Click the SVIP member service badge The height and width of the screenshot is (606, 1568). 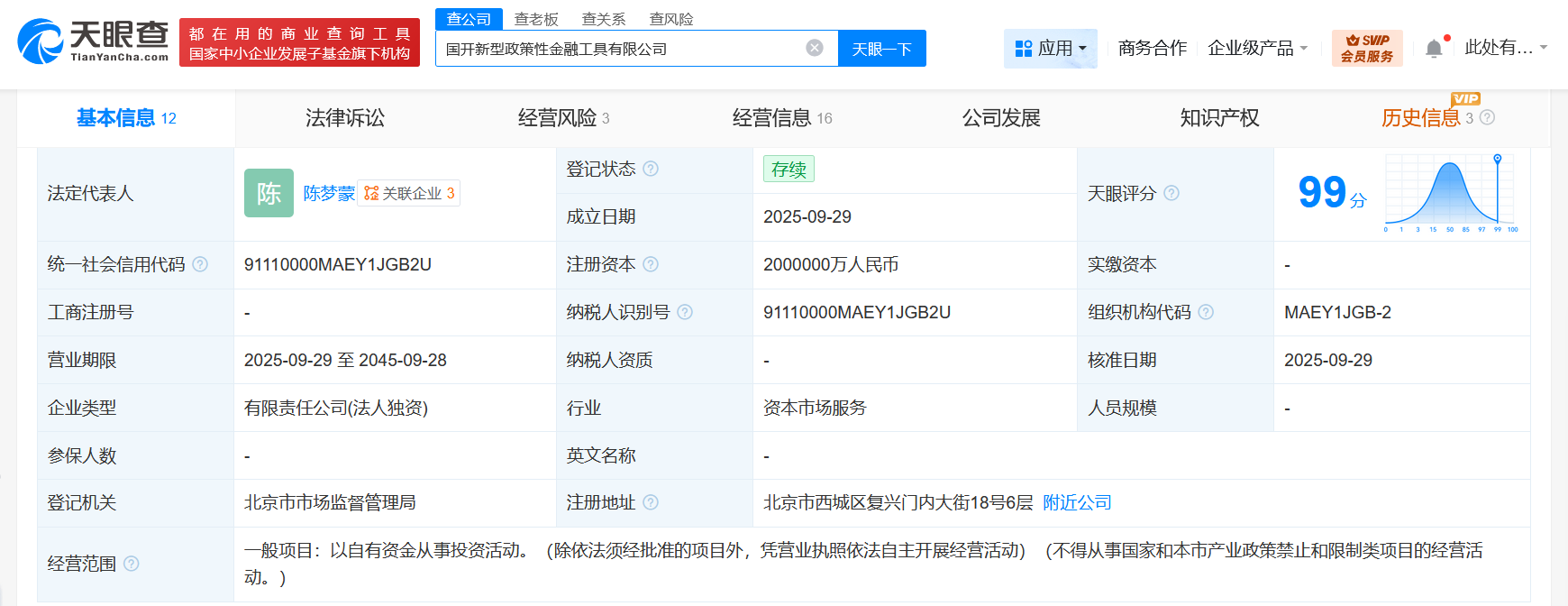(x=1367, y=48)
